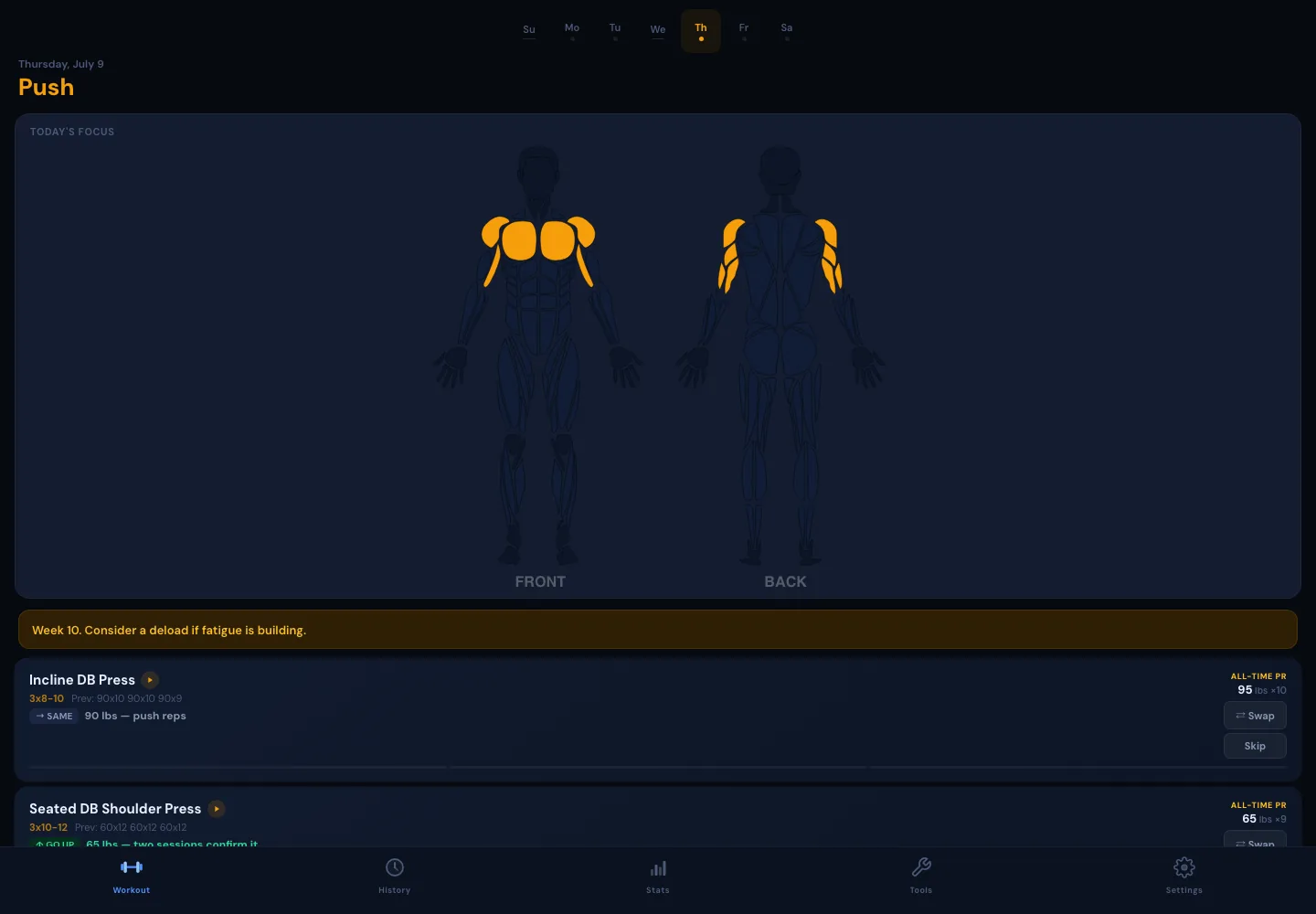Screen dimensions: 1316x914
Task: Click the '3x8-10' set scheme text
Action: point(47,698)
